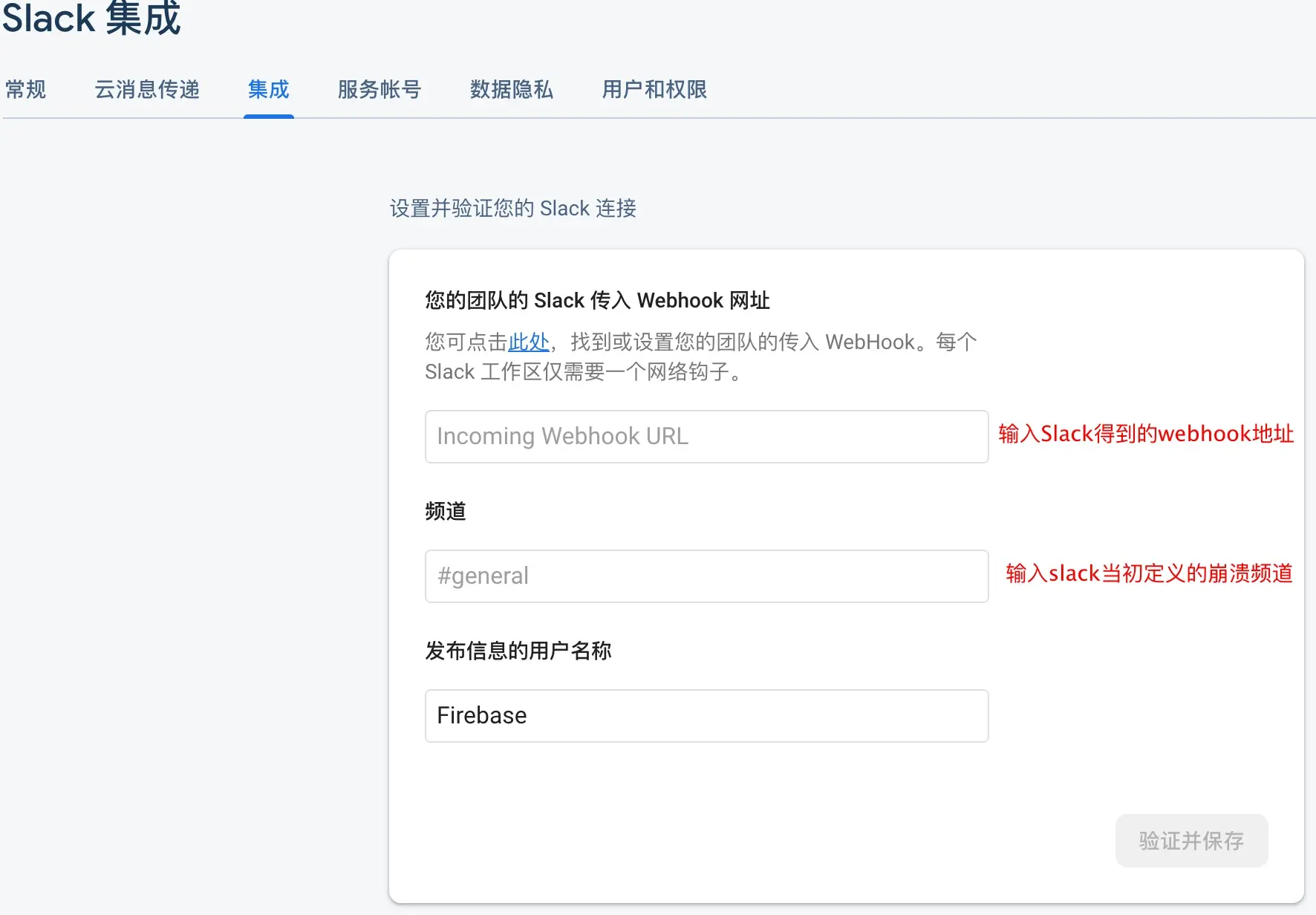Focus the Incoming Webhook URL field

(707, 437)
